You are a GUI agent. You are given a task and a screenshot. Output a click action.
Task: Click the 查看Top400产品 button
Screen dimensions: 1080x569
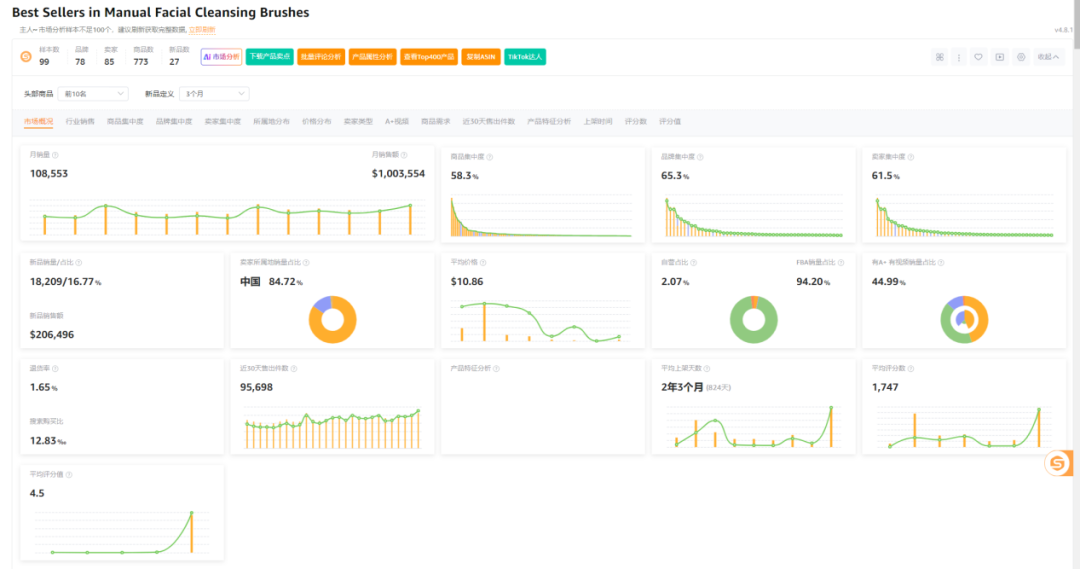[x=429, y=56]
